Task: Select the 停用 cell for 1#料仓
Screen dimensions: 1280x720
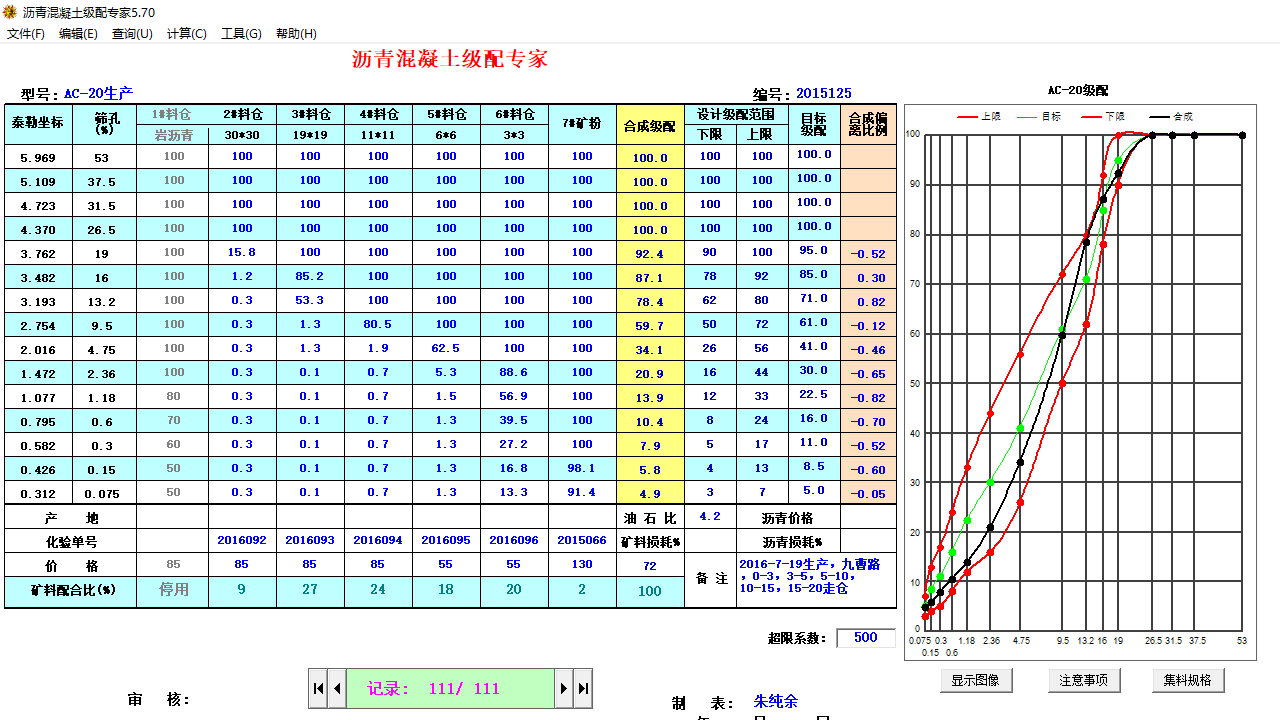Action: click(x=175, y=589)
